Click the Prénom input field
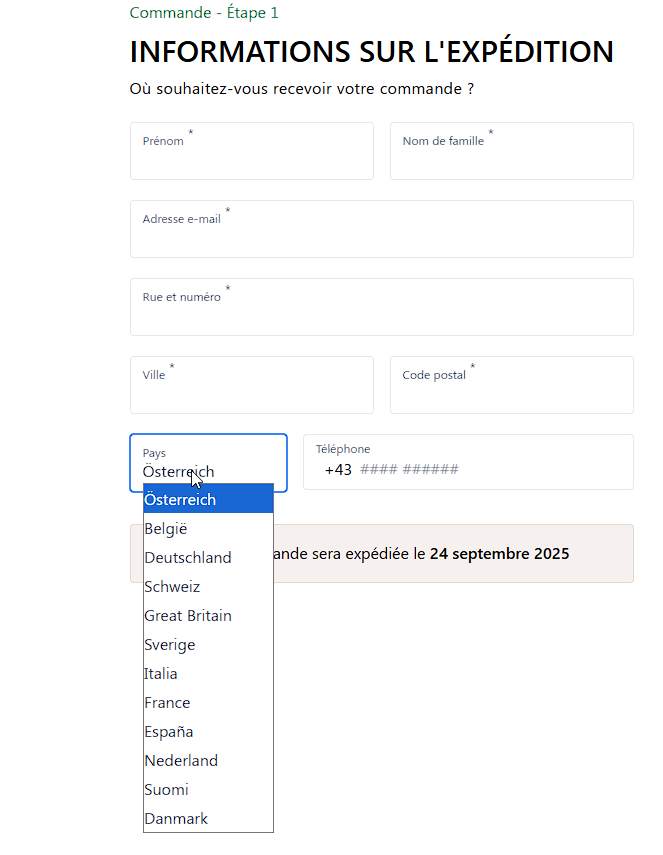 251,151
